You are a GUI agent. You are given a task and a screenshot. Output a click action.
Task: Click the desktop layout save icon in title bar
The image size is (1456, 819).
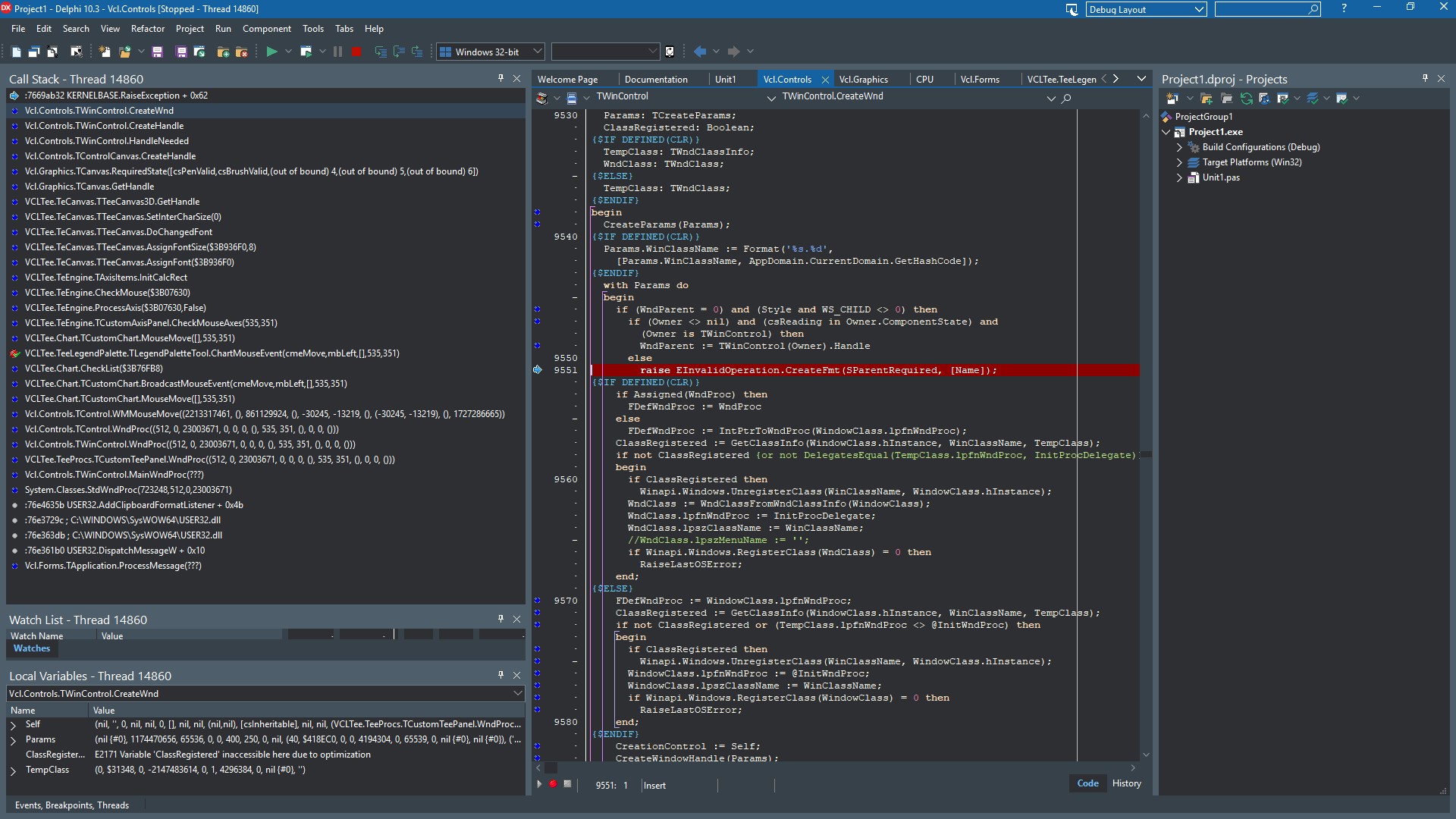1072,9
